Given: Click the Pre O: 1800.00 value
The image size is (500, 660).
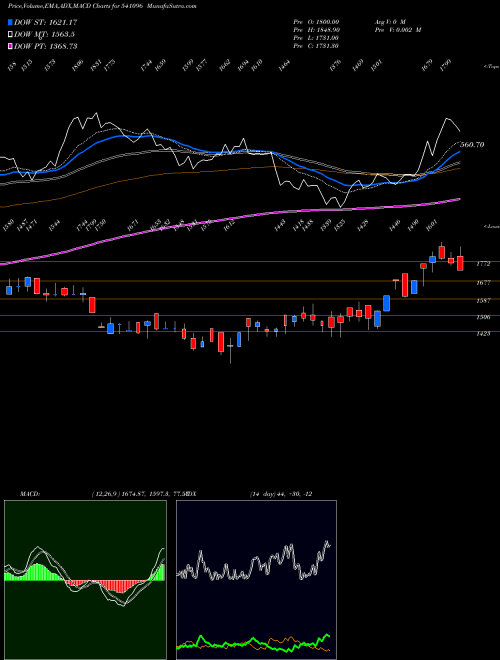Looking at the screenshot, I should click(316, 21).
